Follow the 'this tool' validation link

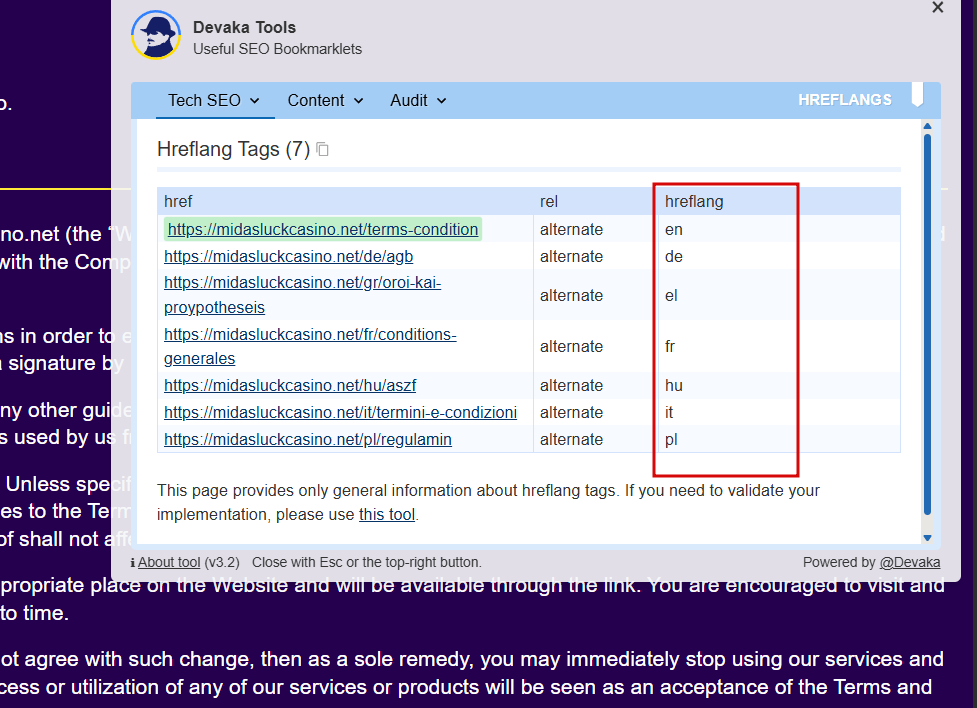[387, 514]
